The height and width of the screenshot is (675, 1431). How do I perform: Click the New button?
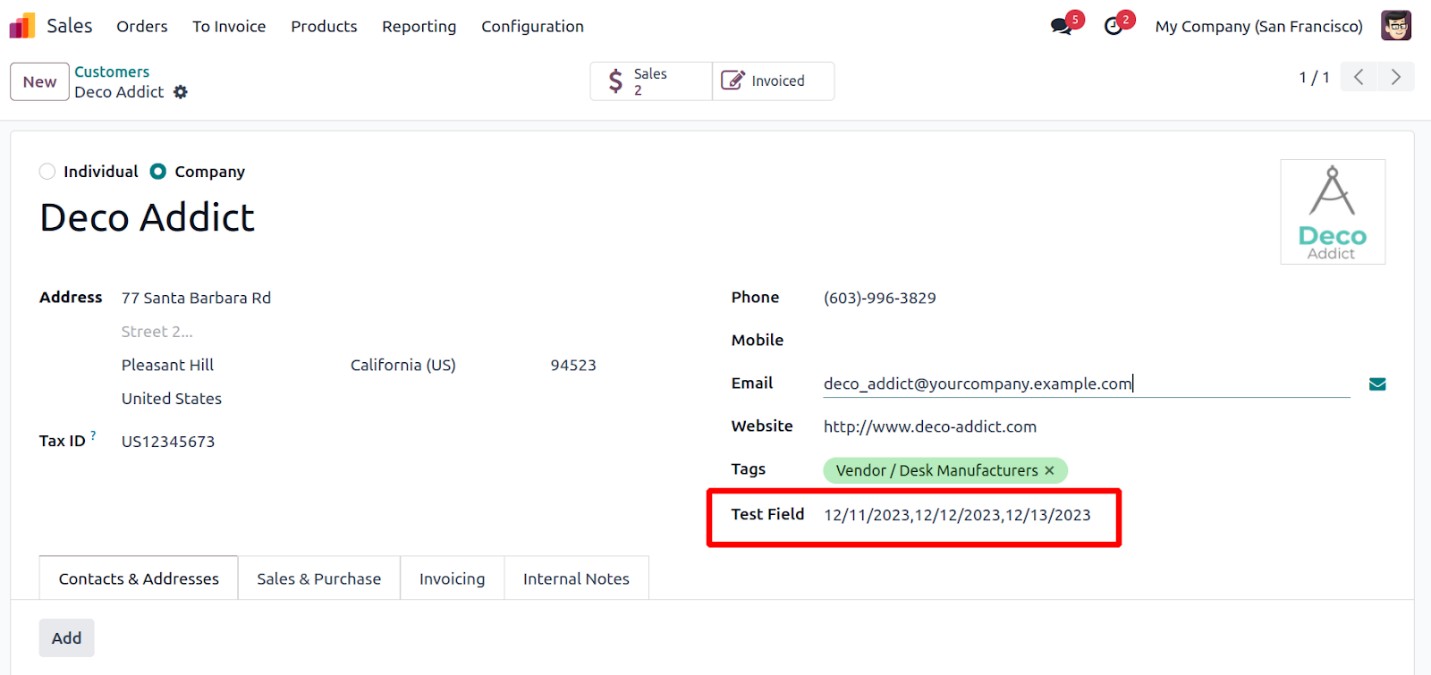click(x=40, y=82)
